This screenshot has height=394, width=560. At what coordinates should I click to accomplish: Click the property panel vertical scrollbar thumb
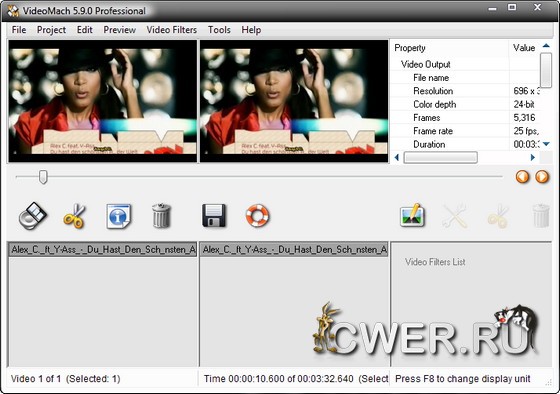pos(546,70)
